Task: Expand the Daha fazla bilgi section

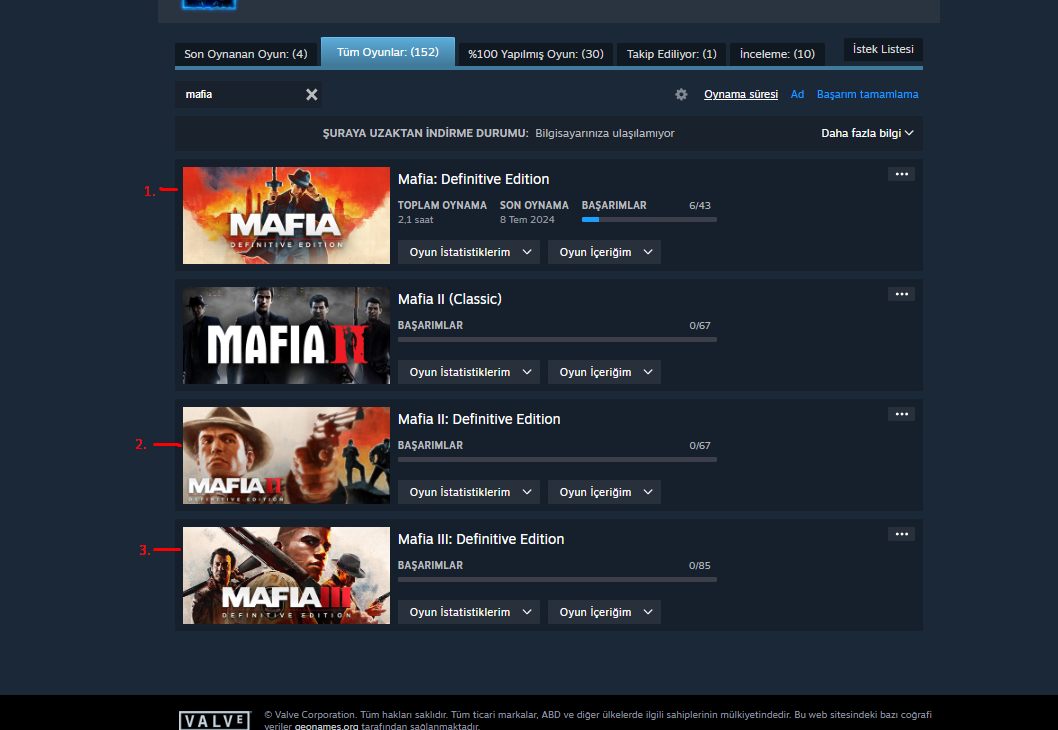Action: (866, 132)
